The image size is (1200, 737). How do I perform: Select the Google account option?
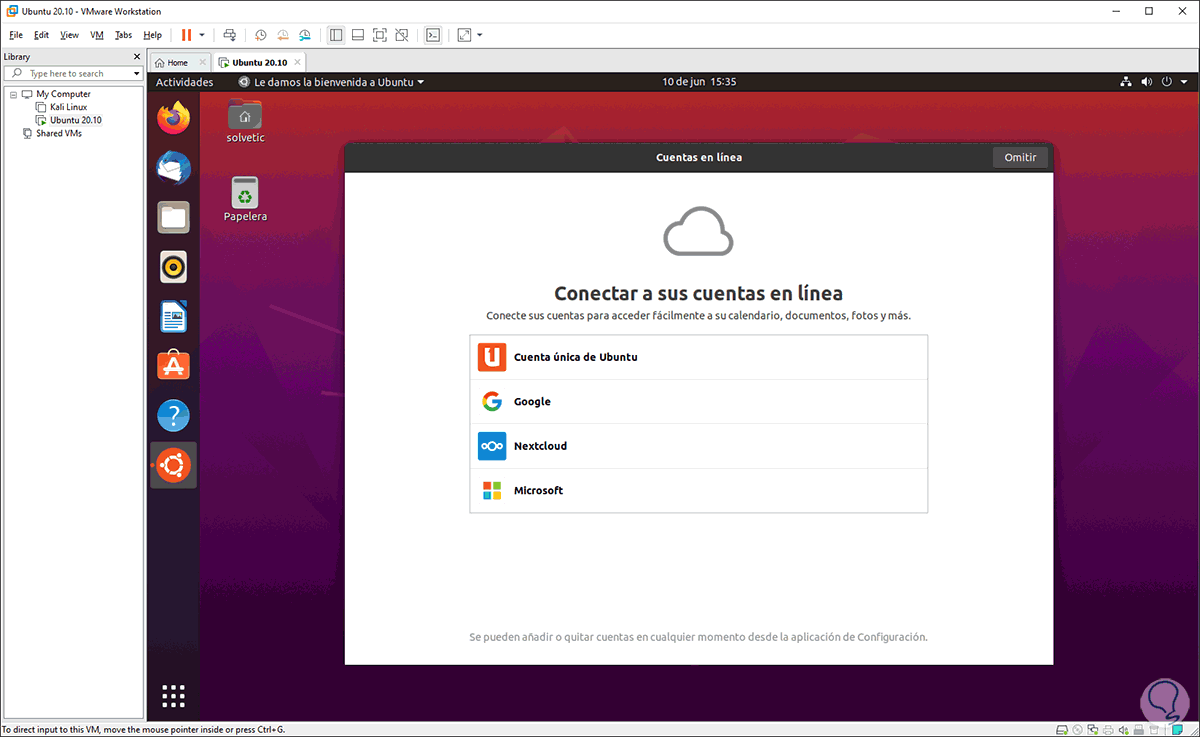point(698,401)
